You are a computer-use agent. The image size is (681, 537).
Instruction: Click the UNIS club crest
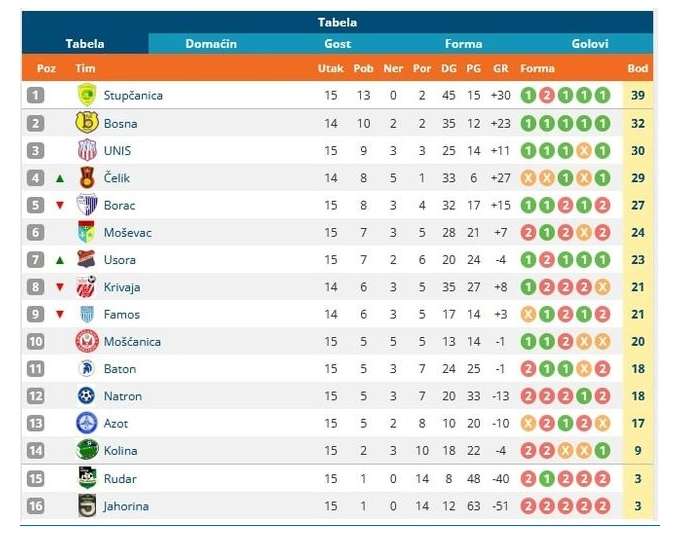pyautogui.click(x=87, y=150)
